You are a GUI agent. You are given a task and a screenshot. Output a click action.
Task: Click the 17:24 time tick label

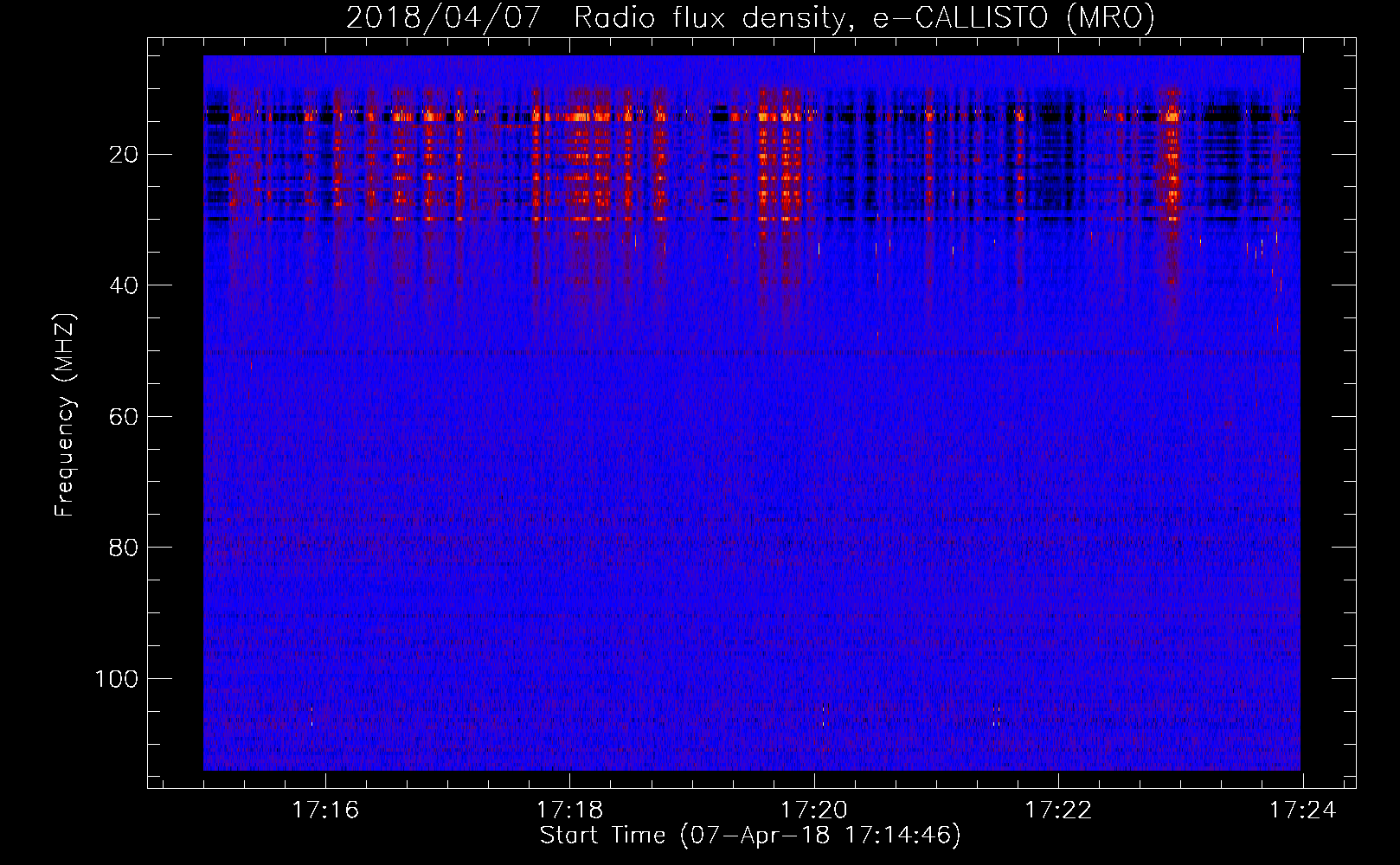(1302, 811)
